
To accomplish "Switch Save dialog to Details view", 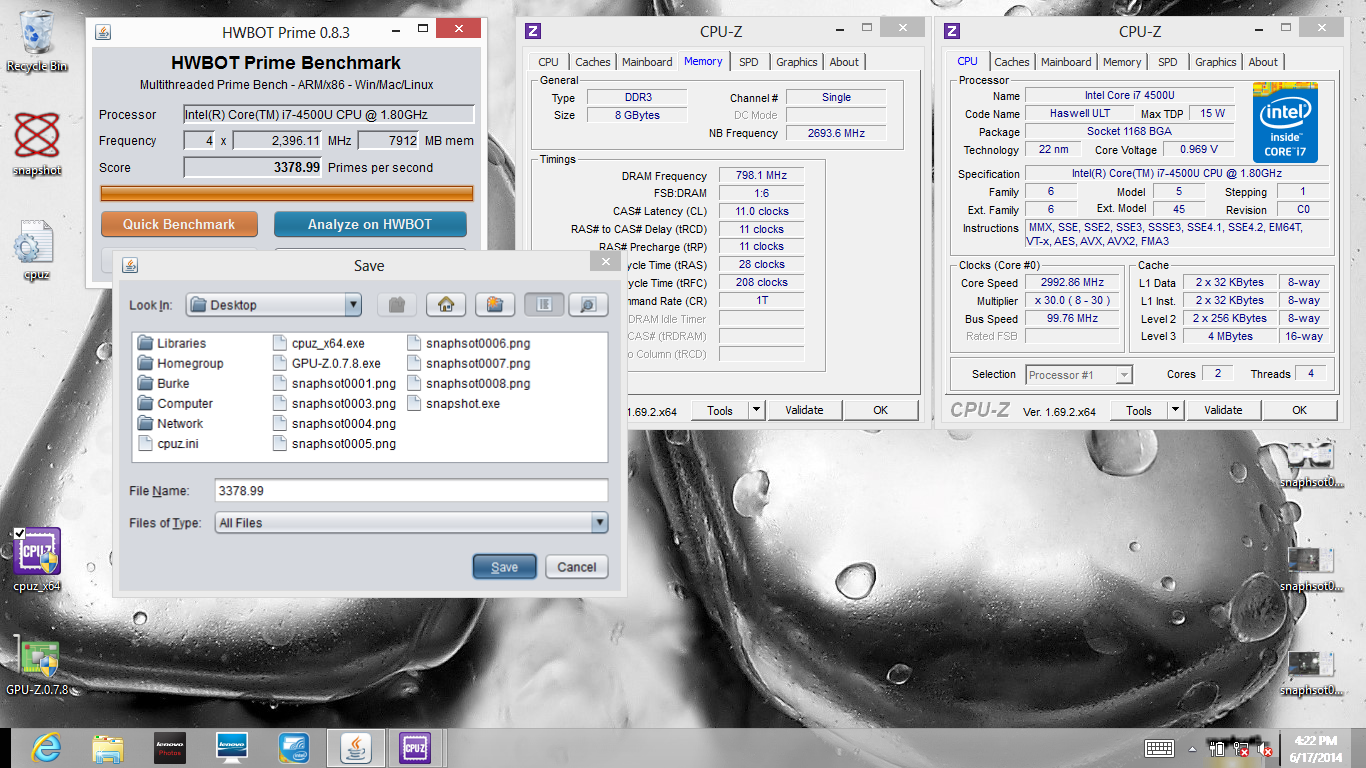I will click(588, 305).
